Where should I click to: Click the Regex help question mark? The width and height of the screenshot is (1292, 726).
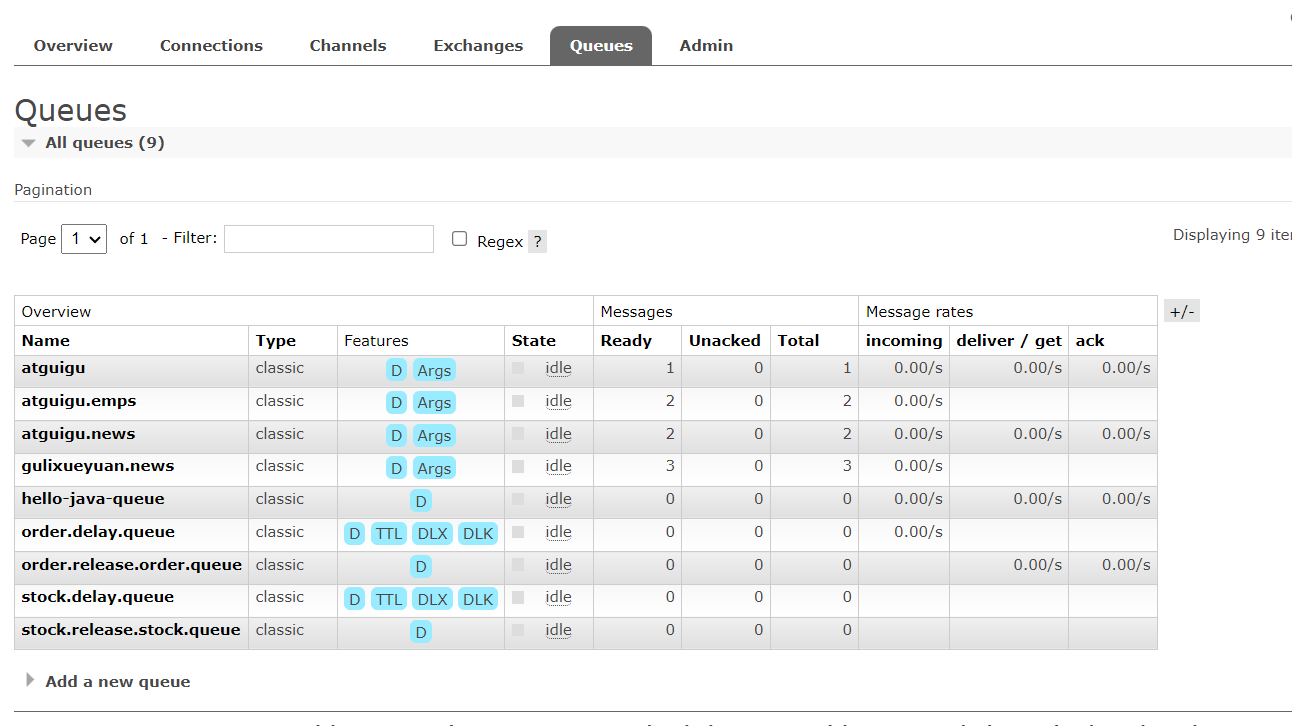(537, 241)
